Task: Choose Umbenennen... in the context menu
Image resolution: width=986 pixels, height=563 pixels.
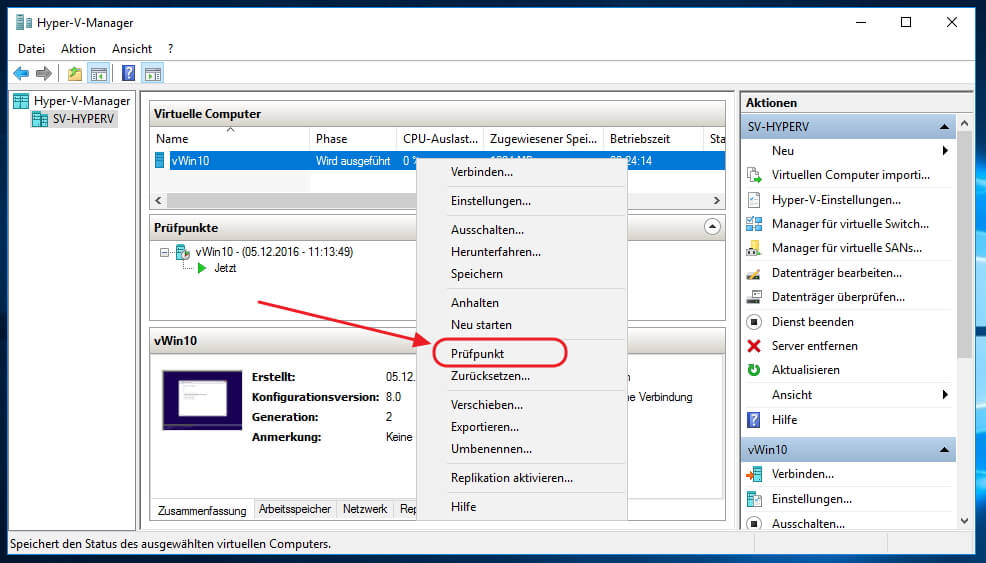Action: click(522, 449)
